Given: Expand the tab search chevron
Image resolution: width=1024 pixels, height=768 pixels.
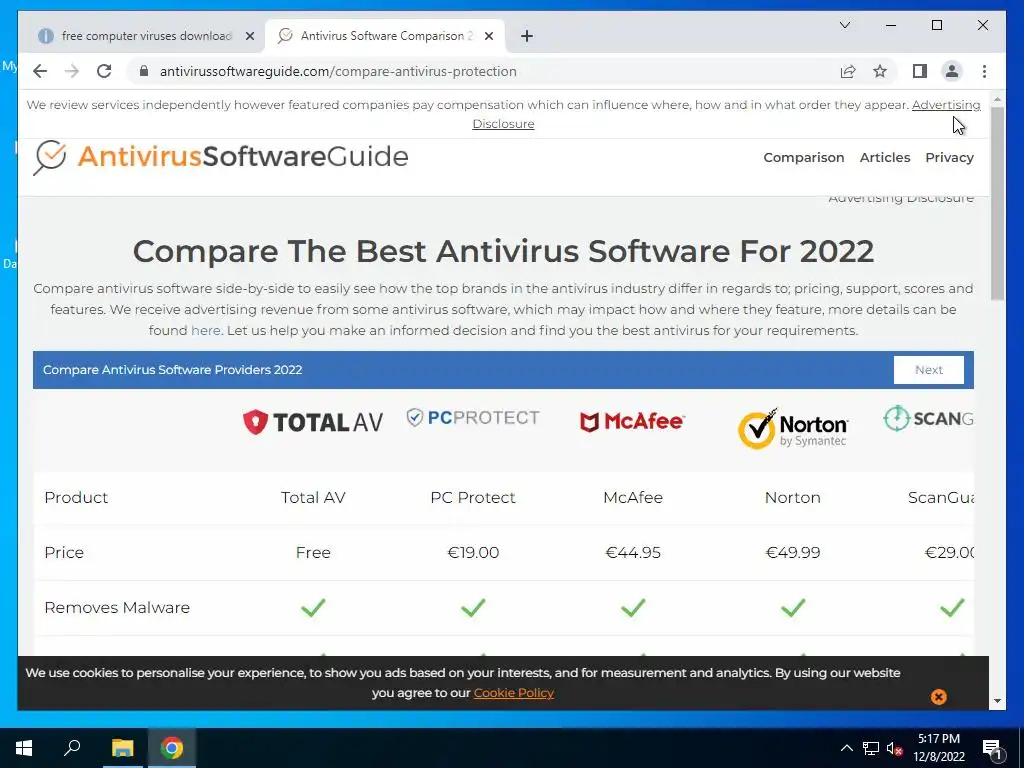Looking at the screenshot, I should click(x=844, y=25).
